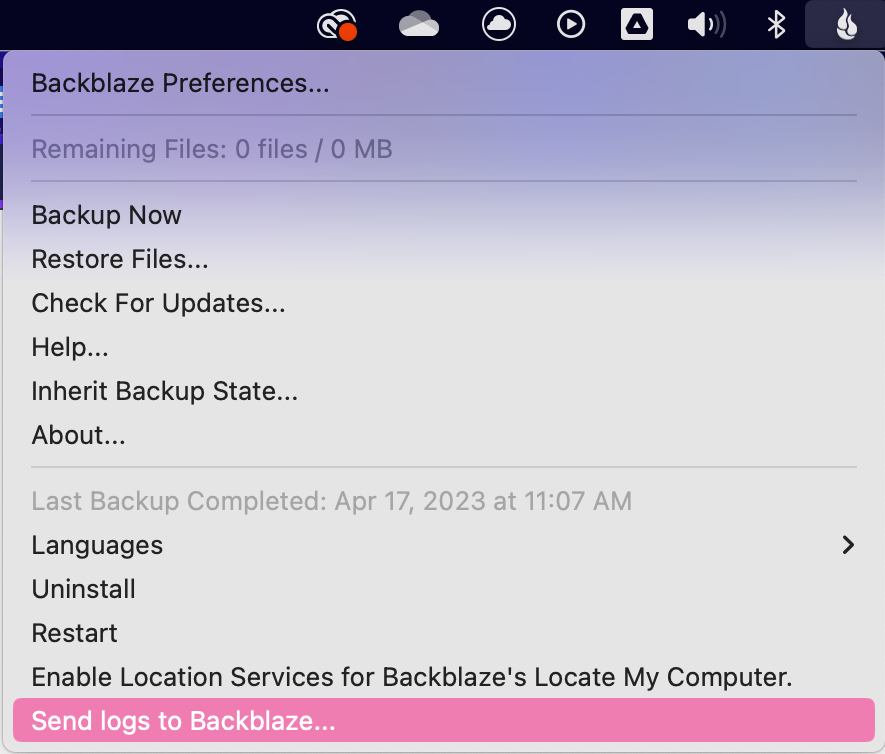Open the circled cloud menu bar icon
885x754 pixels.
[498, 24]
